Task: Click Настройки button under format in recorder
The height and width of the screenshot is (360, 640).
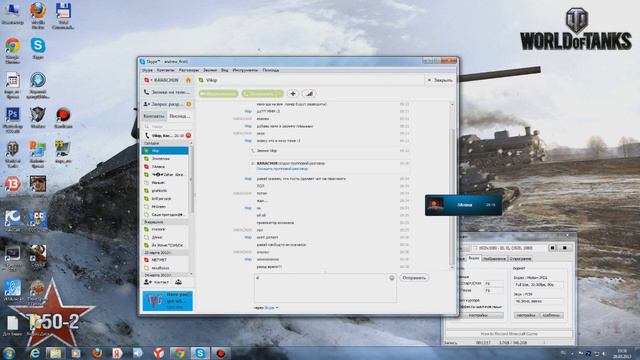Action: [526, 316]
